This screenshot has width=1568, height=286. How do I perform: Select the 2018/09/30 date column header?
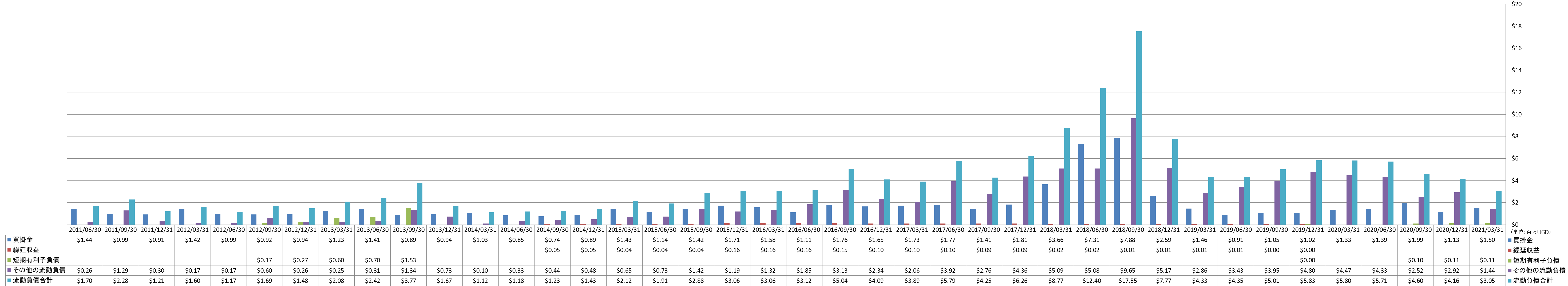[x=1128, y=230]
